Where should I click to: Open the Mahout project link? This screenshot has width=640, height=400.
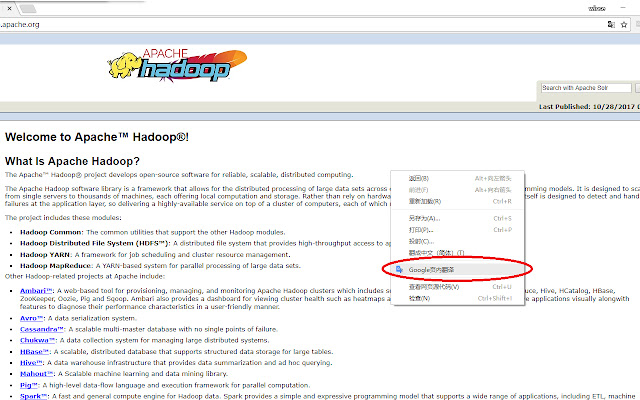pos(36,373)
